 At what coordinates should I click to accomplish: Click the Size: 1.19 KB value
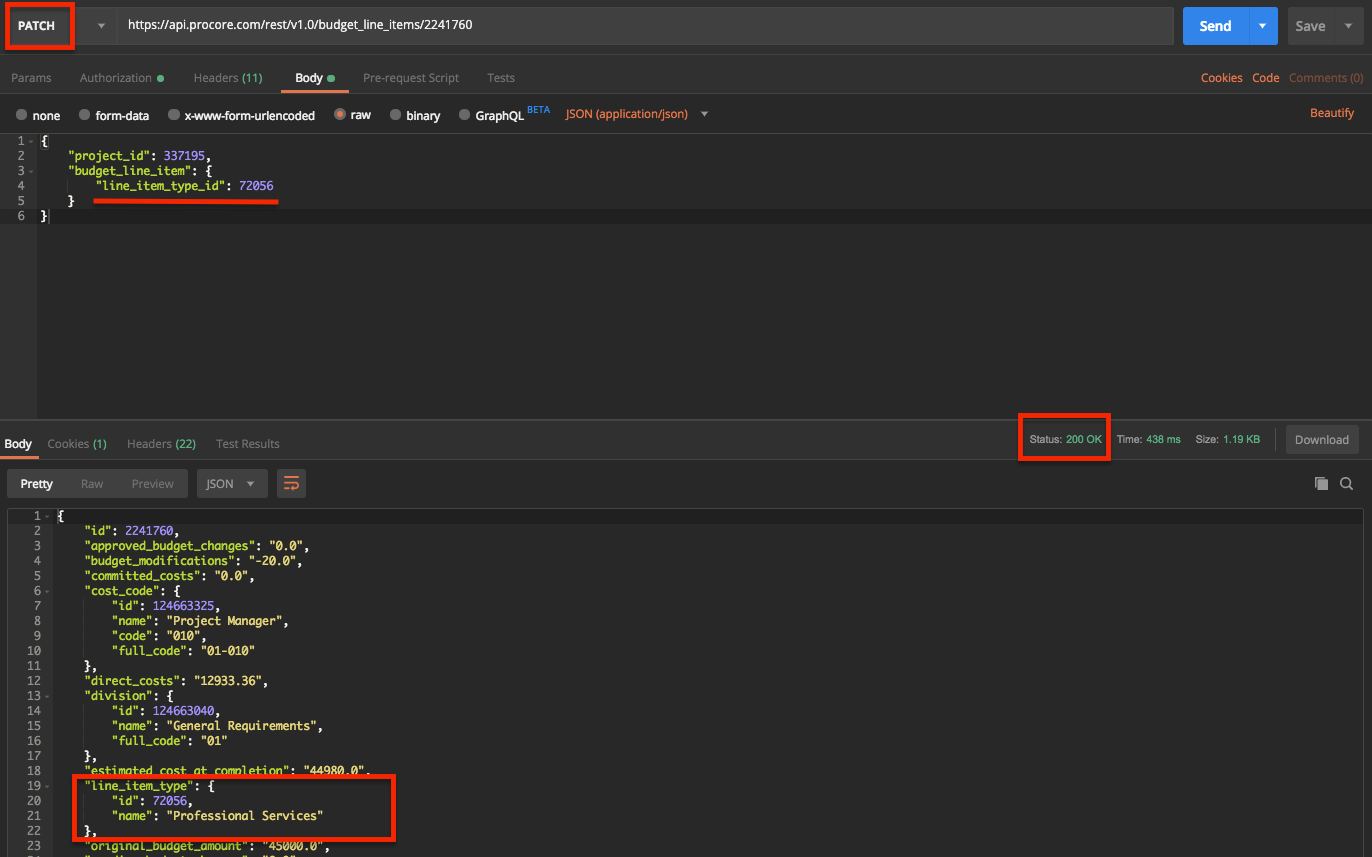pos(1228,440)
